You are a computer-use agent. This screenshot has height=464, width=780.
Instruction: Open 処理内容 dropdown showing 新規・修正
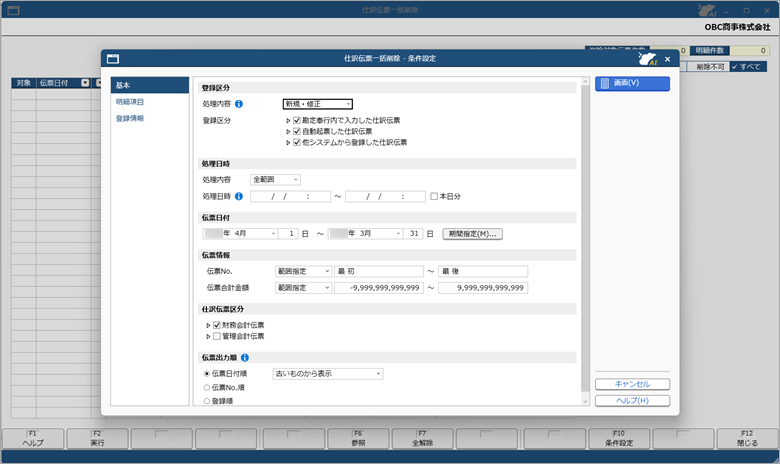[x=318, y=104]
